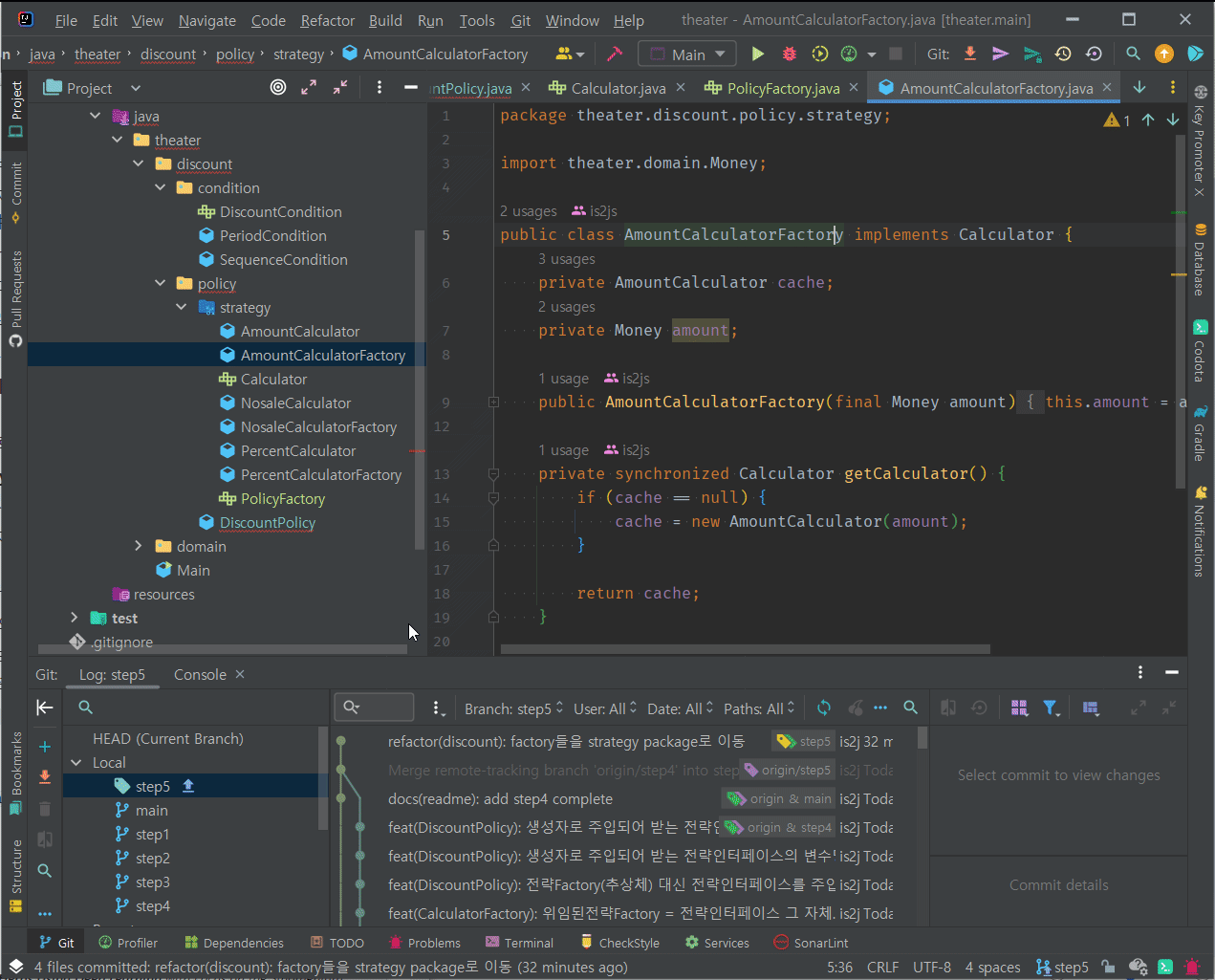Click the Build project hammer icon
Image resolution: width=1215 pixels, height=980 pixels.
615,54
